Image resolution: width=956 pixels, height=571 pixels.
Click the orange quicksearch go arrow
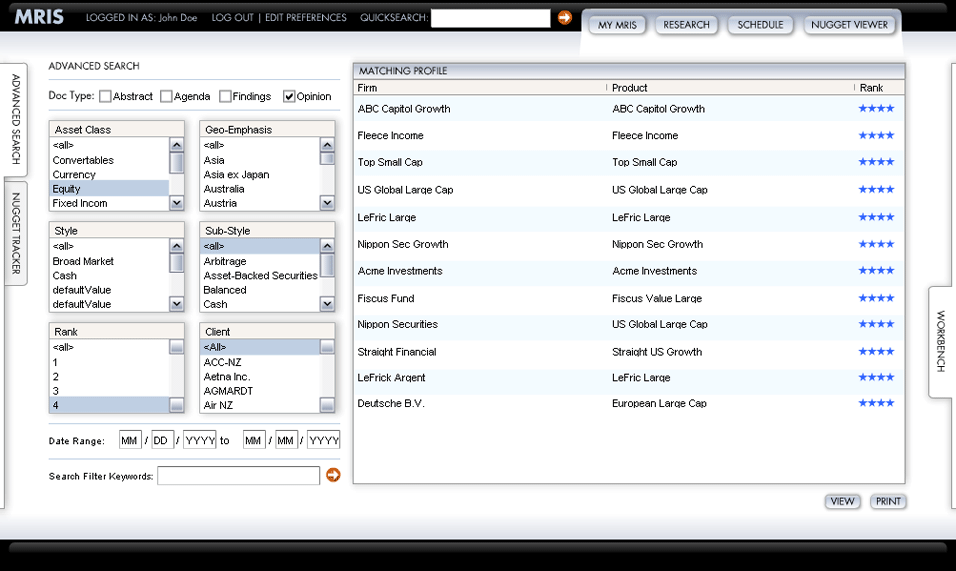(x=565, y=18)
